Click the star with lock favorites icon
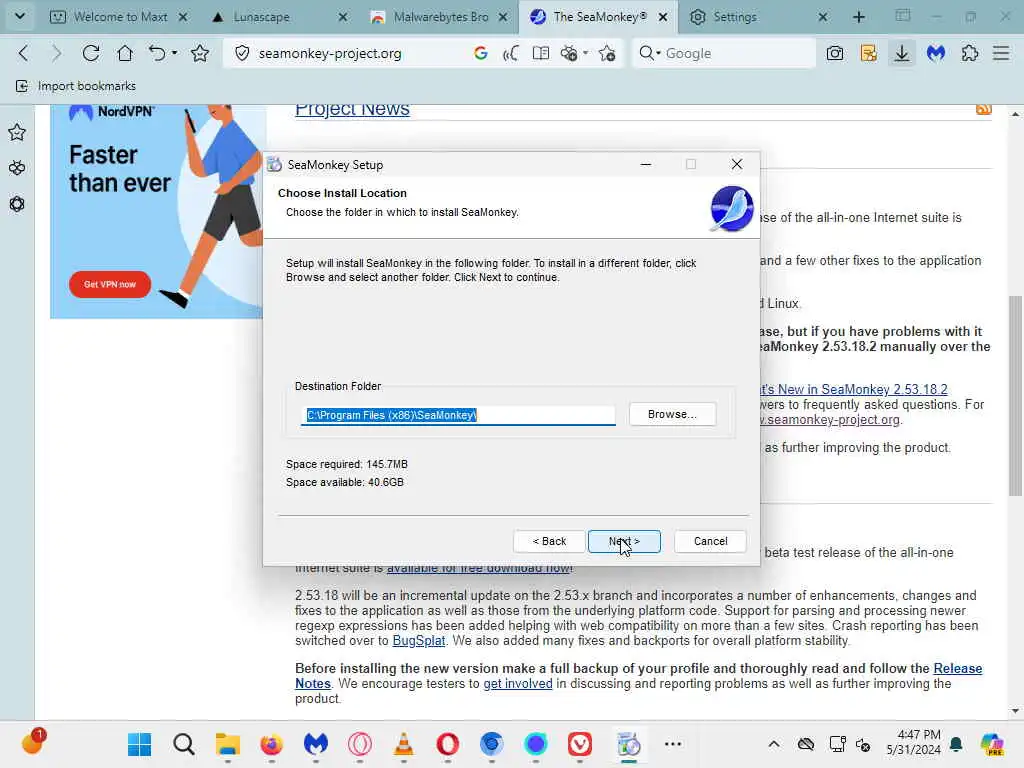Screen dimensions: 1024x768 click(607, 54)
